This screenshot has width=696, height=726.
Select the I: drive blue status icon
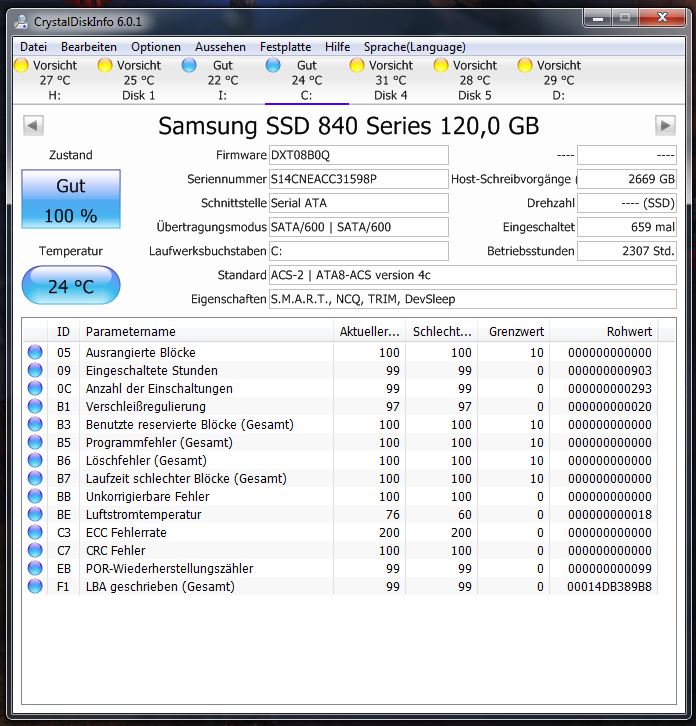point(189,65)
